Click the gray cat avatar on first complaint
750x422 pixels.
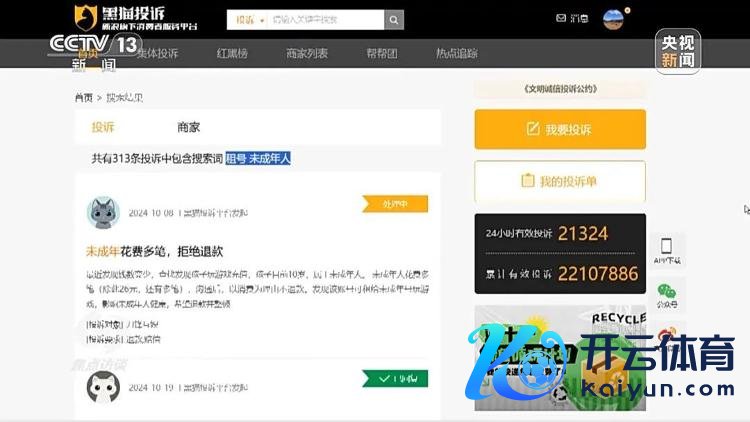[x=104, y=212]
